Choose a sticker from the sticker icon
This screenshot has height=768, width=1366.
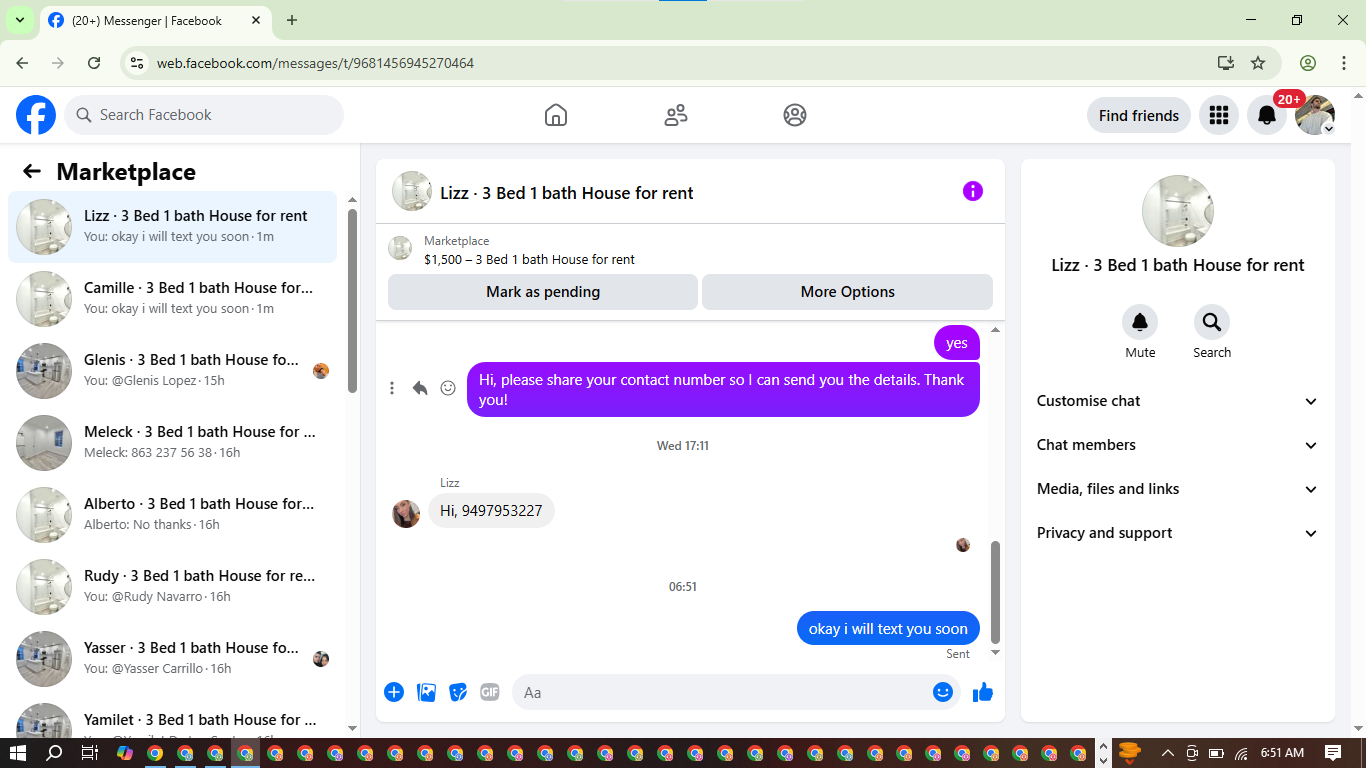pyautogui.click(x=458, y=692)
